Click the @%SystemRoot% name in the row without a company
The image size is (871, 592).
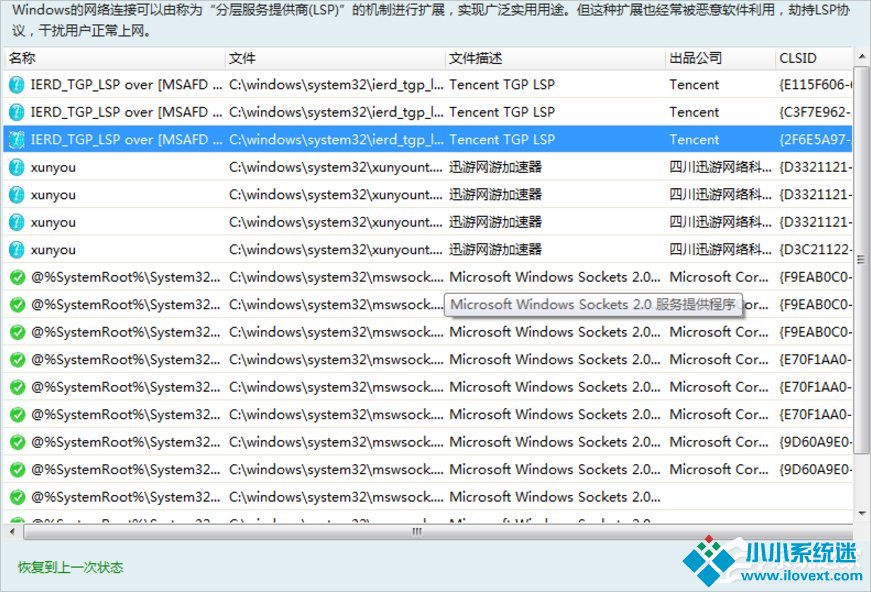pos(126,496)
